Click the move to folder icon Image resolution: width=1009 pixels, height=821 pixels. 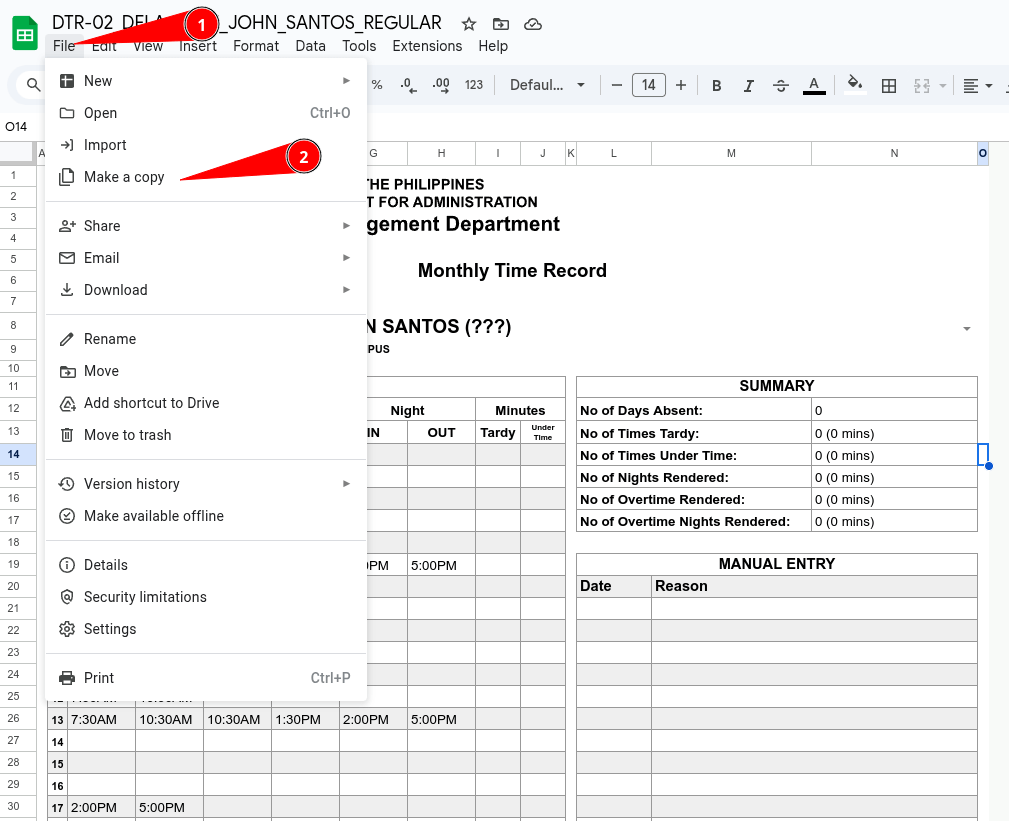click(x=500, y=23)
